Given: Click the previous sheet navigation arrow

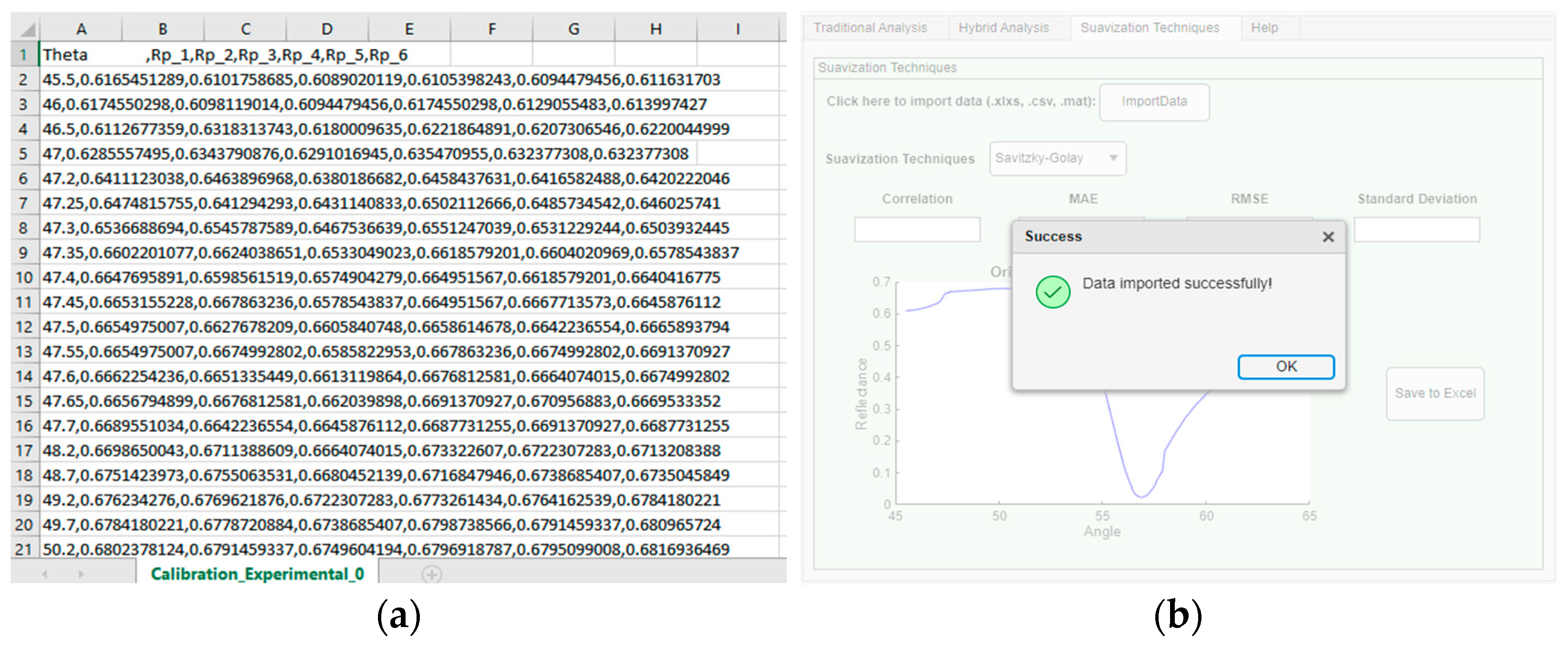Looking at the screenshot, I should [44, 573].
